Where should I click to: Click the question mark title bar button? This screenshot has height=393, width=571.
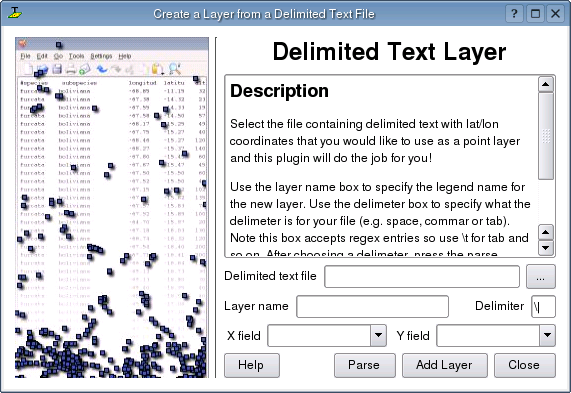tap(514, 14)
